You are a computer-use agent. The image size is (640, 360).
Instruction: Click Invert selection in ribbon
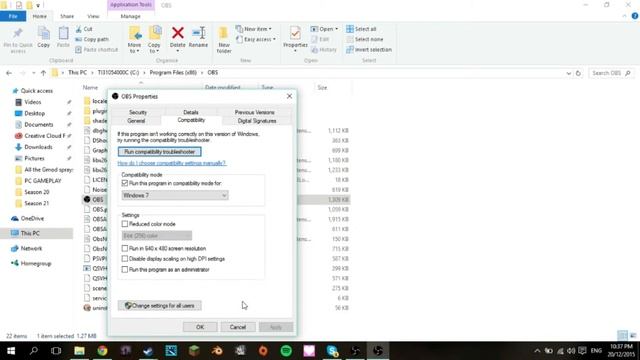[369, 49]
